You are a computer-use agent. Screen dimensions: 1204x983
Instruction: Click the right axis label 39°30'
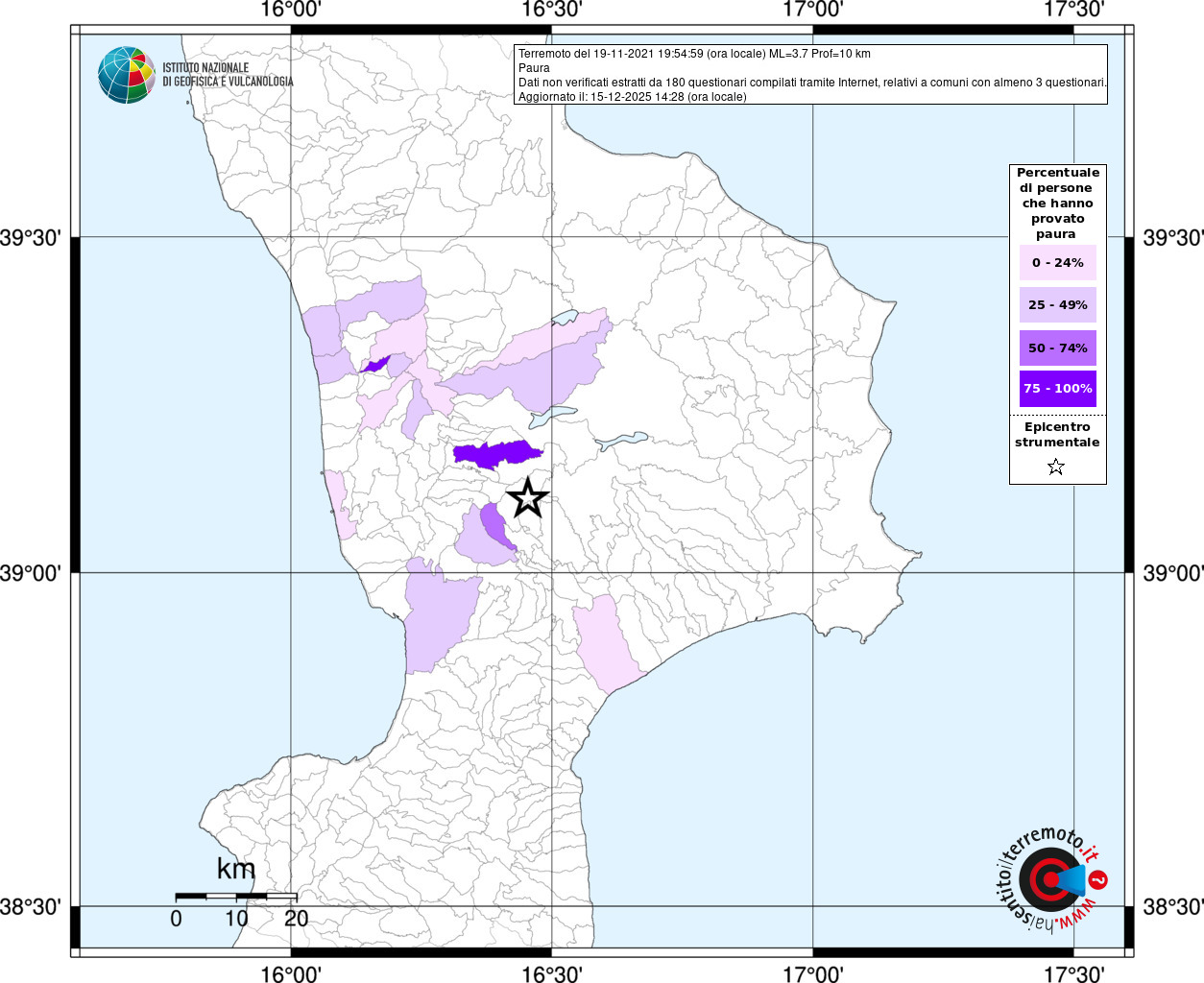click(1172, 237)
